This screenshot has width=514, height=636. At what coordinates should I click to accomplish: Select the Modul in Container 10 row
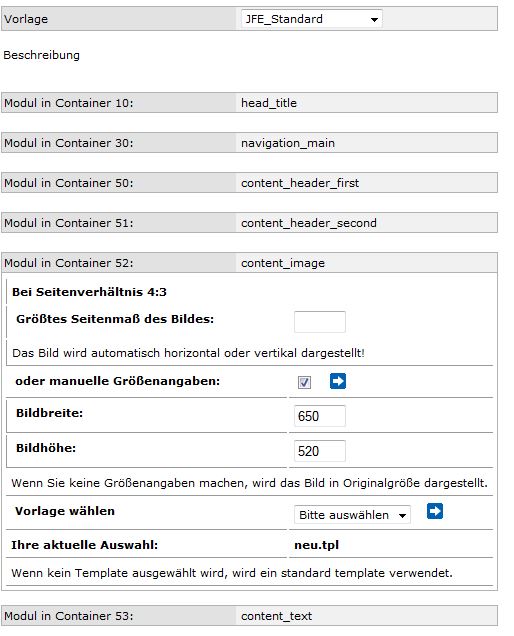(249, 103)
